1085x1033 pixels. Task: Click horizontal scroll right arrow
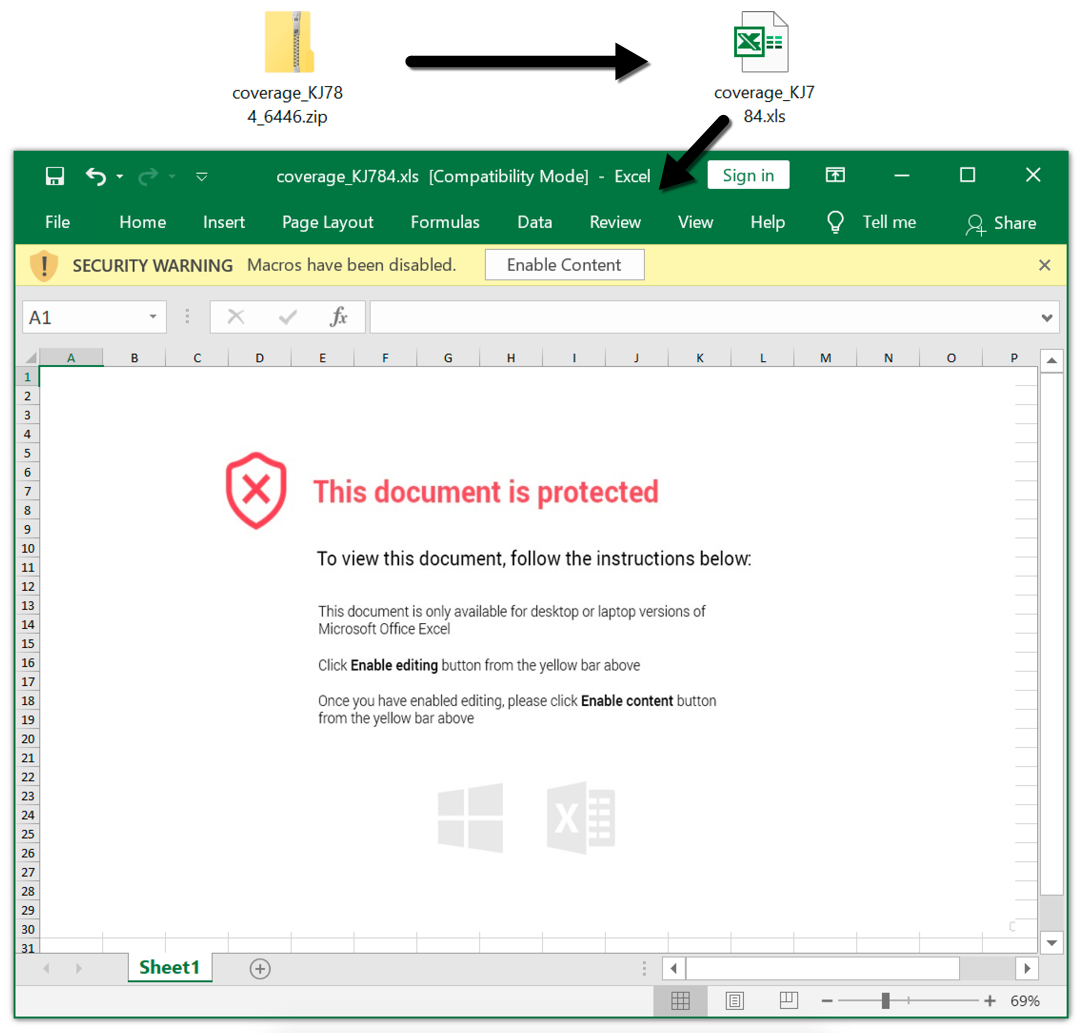pyautogui.click(x=1027, y=968)
